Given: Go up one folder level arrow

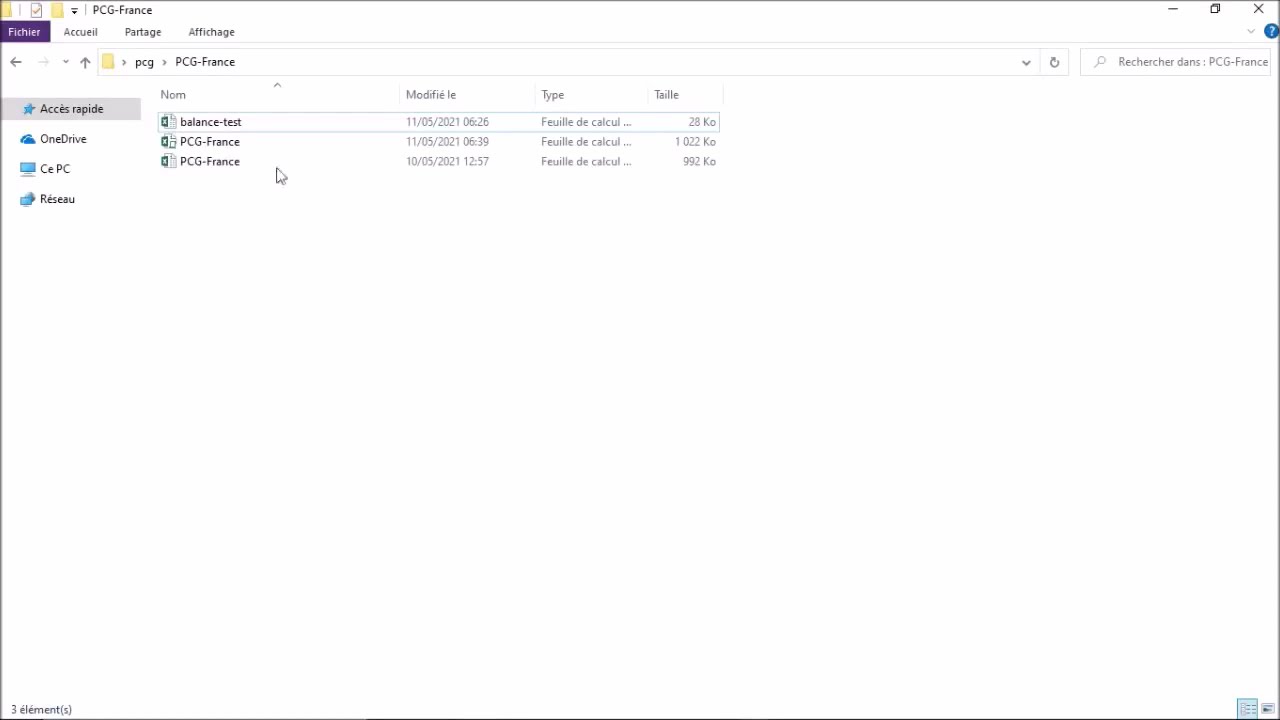Looking at the screenshot, I should point(85,62).
